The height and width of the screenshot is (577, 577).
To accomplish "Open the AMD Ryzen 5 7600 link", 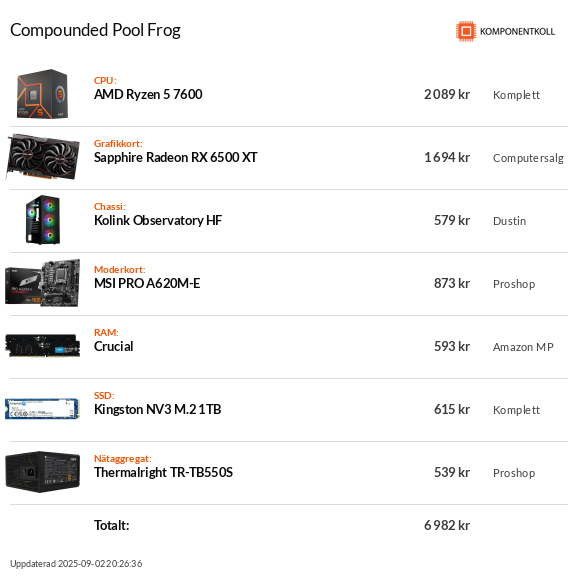I will pos(148,95).
